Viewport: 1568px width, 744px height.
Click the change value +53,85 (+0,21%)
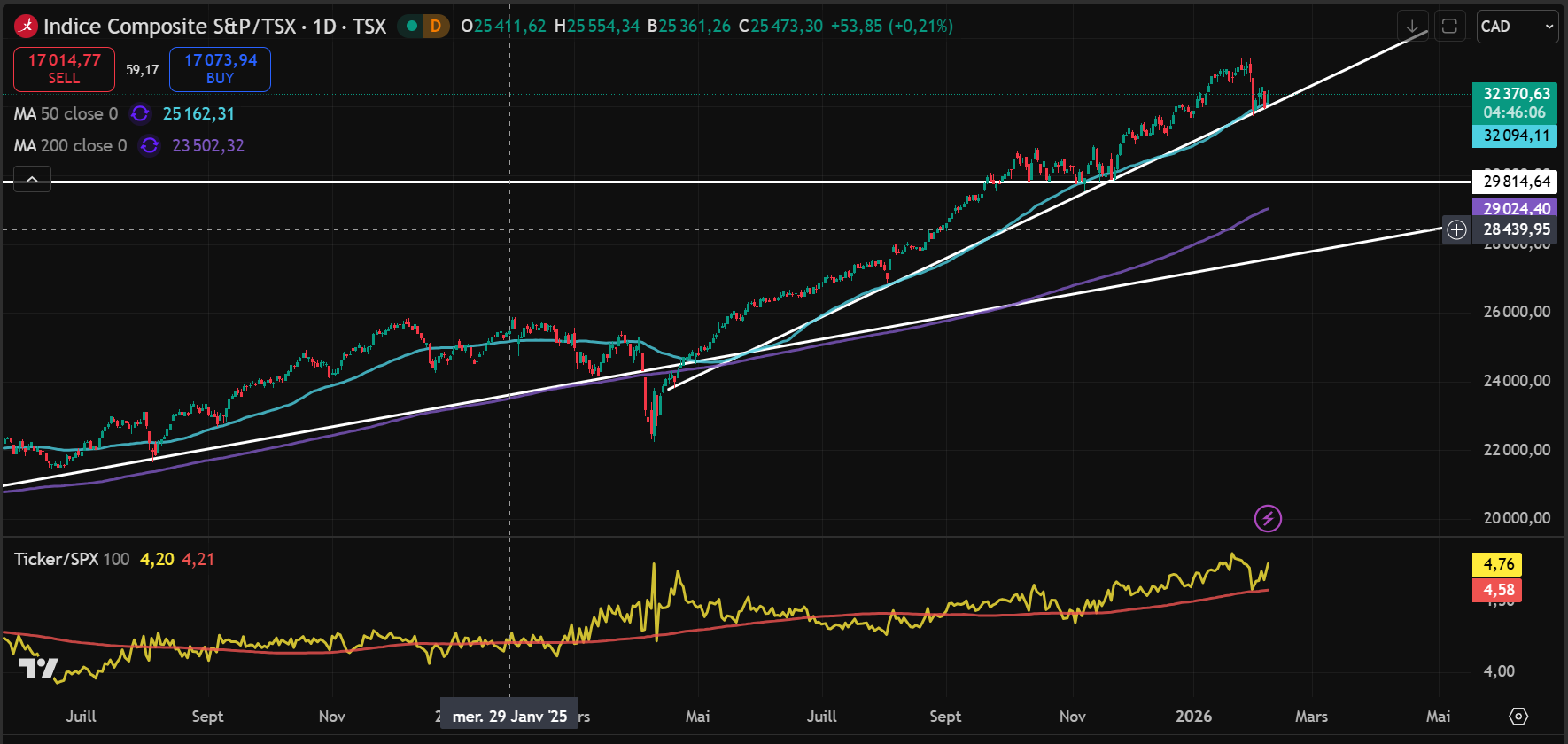[x=891, y=27]
